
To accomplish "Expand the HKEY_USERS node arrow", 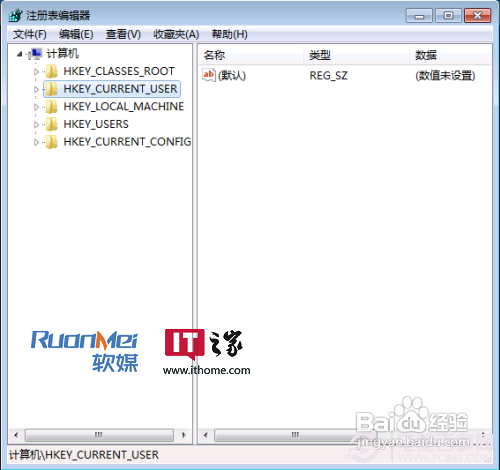I will [x=36, y=125].
